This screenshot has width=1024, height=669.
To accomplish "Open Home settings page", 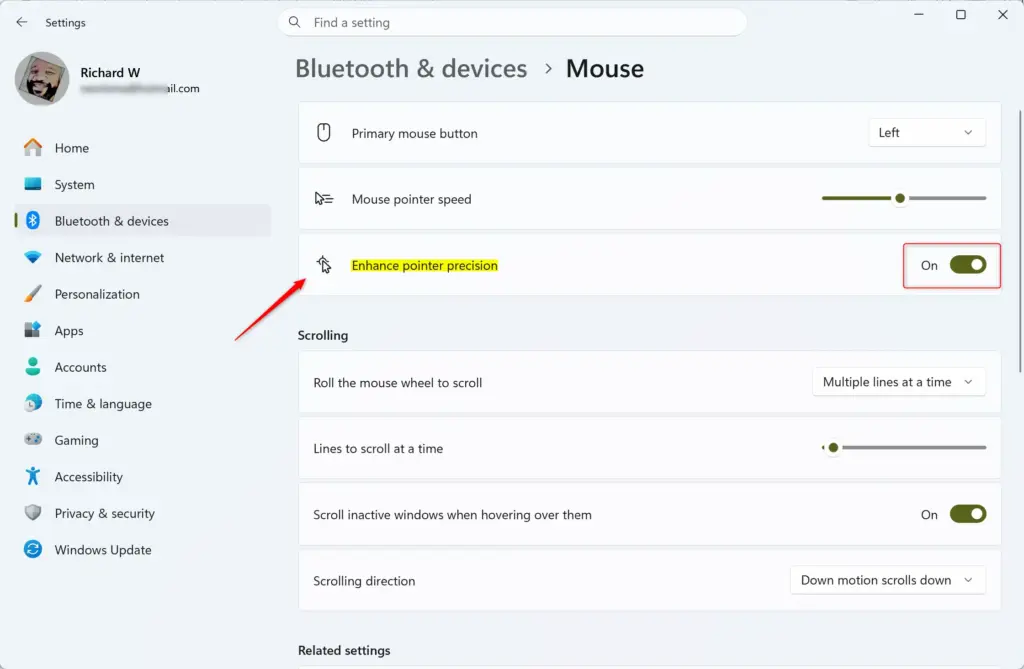I will [142, 148].
